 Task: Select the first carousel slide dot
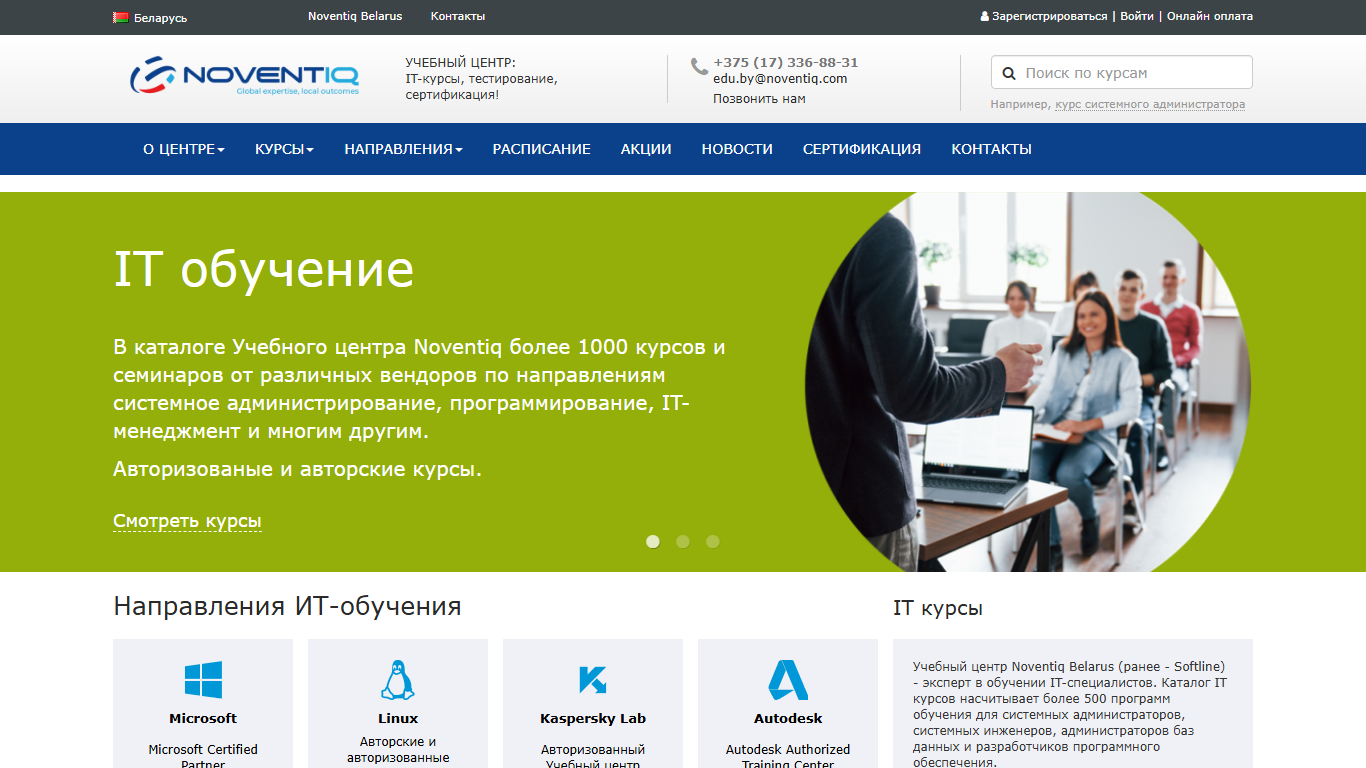(653, 542)
